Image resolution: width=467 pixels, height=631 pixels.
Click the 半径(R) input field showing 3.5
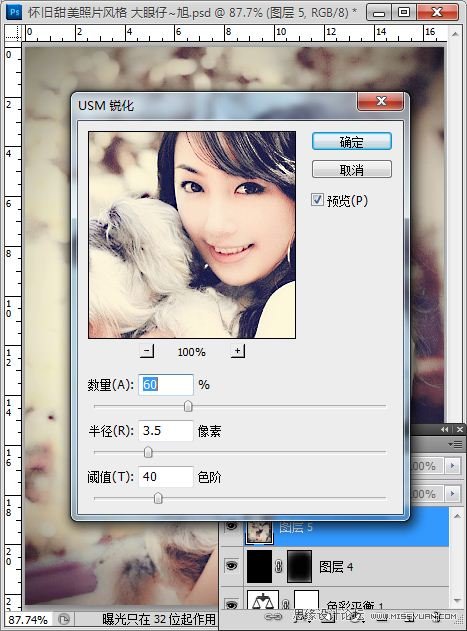click(x=166, y=431)
